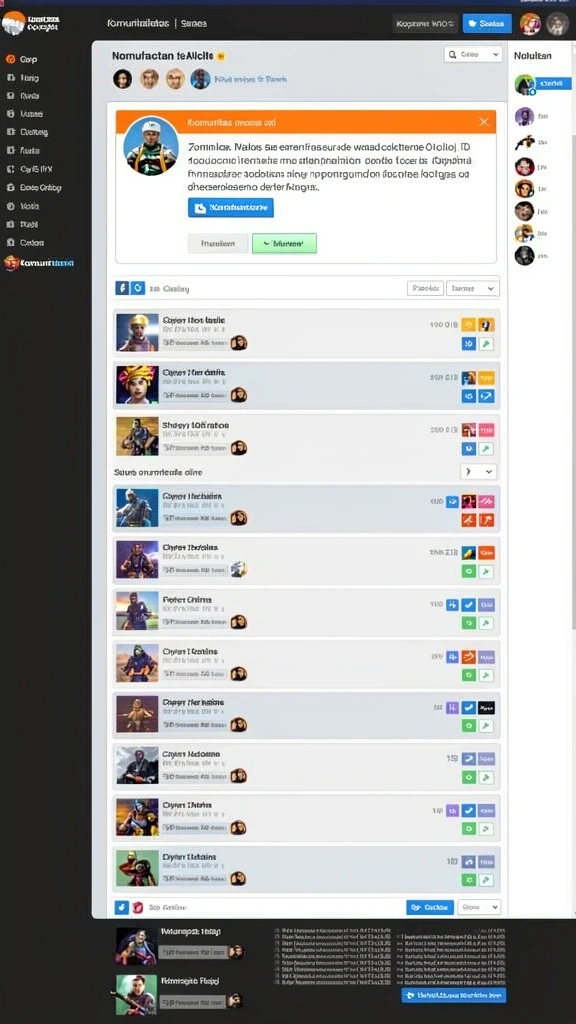Click the pink tag in the third list row
Viewport: 576px width, 1024px height.
coord(487,430)
